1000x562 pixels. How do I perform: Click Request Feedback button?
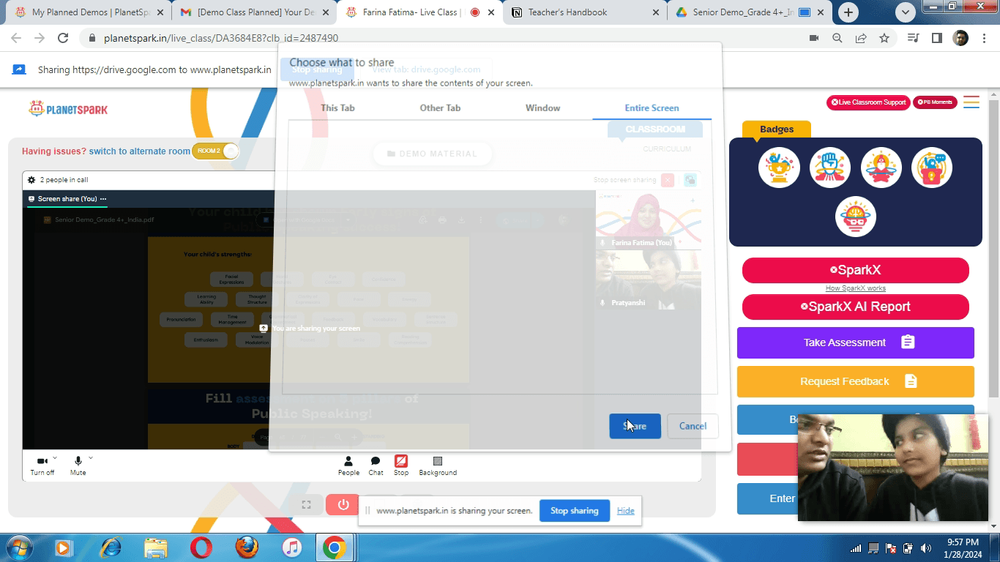point(855,381)
